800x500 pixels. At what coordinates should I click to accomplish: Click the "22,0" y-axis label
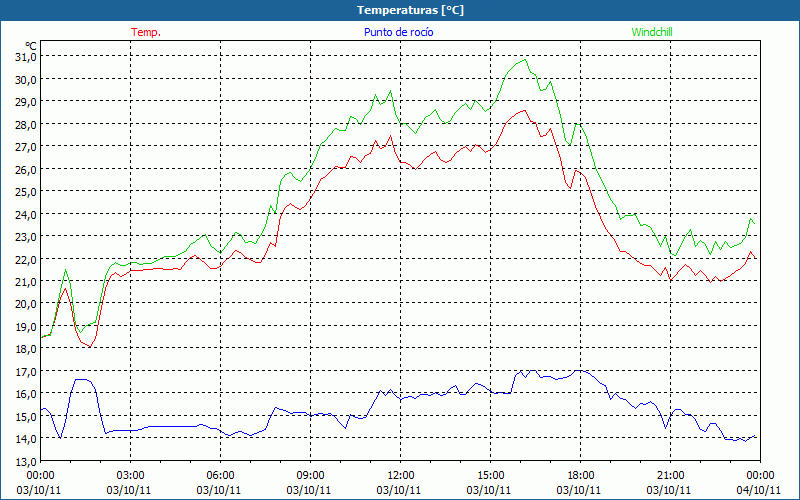26,259
